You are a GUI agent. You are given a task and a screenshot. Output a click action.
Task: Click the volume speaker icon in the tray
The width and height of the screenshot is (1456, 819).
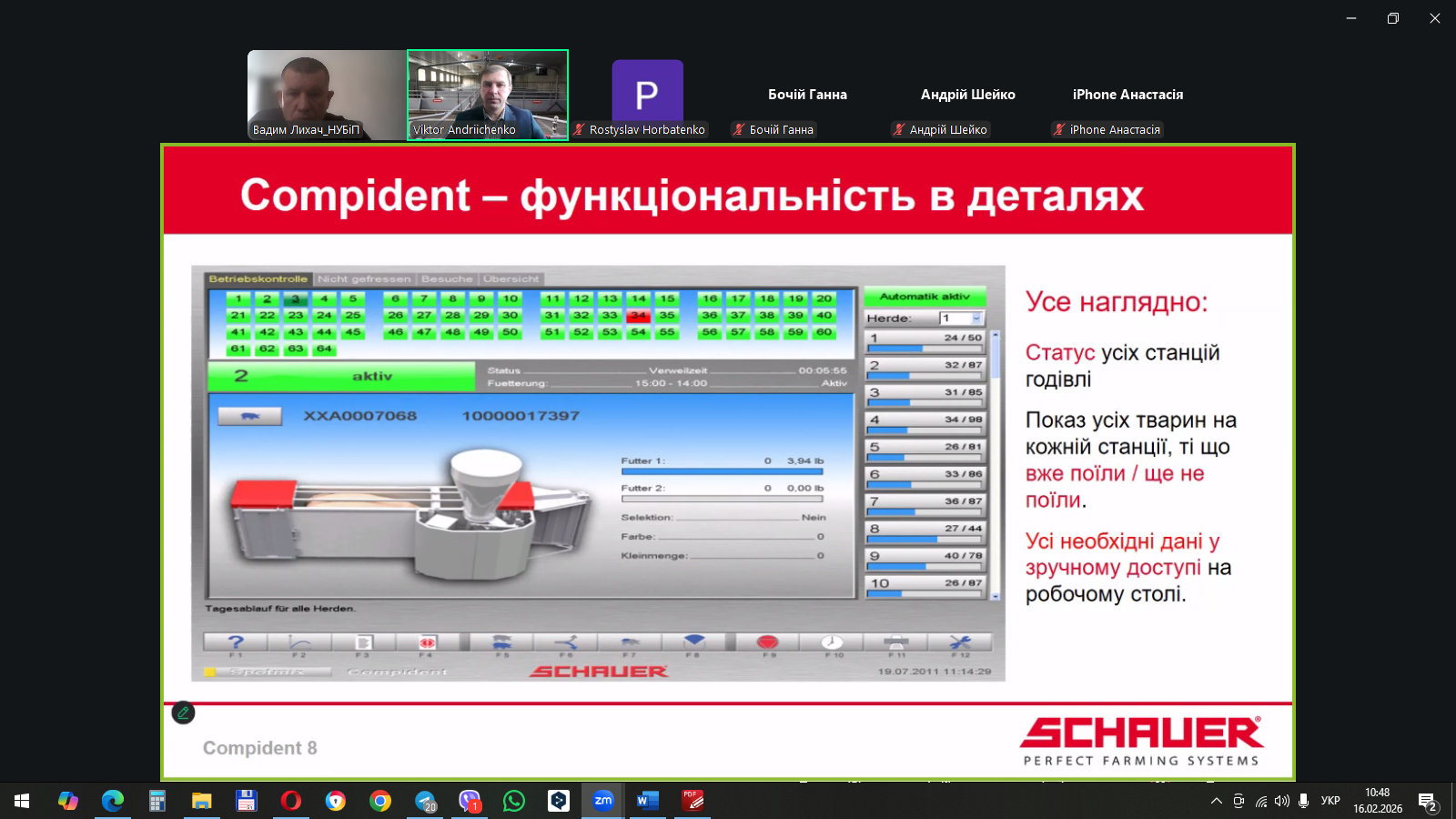[x=1282, y=801]
